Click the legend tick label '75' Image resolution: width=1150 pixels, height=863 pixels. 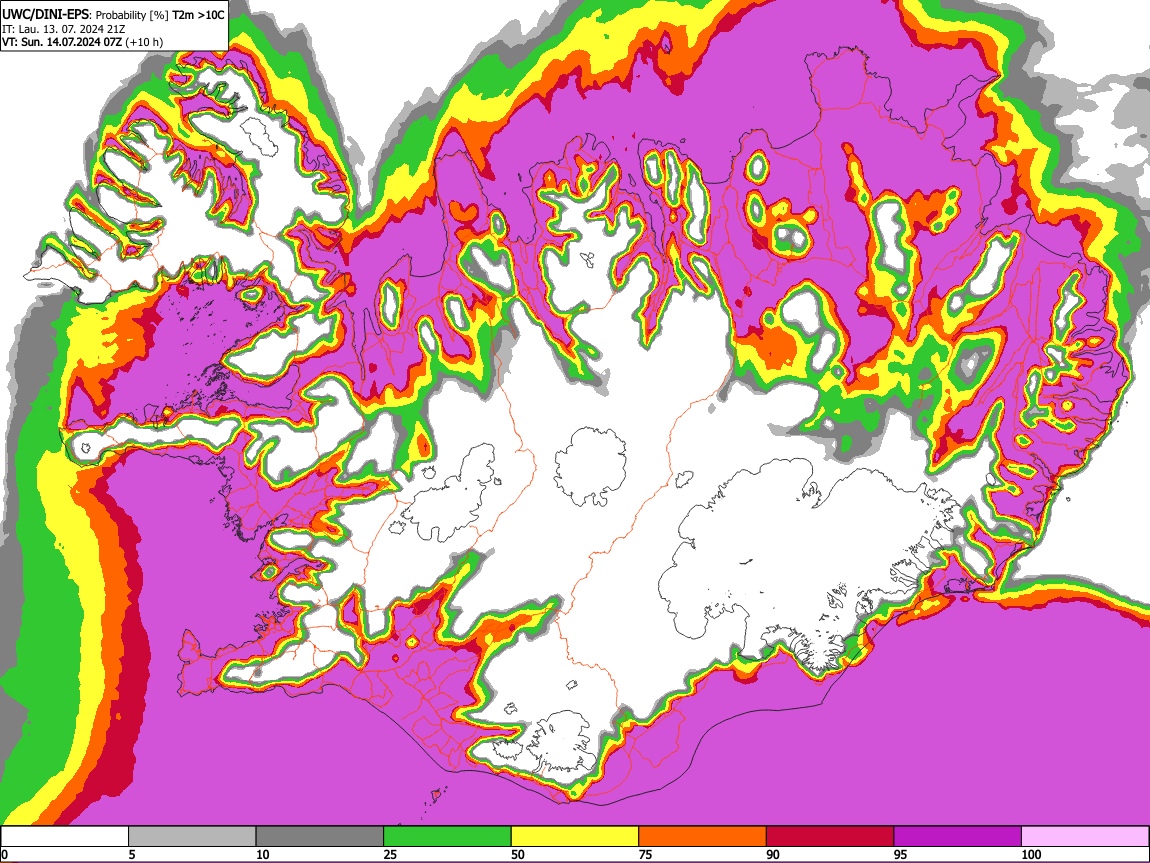[x=645, y=854]
